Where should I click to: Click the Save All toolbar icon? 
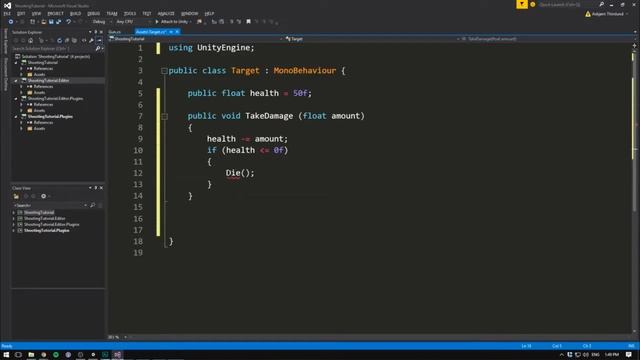click(58, 22)
